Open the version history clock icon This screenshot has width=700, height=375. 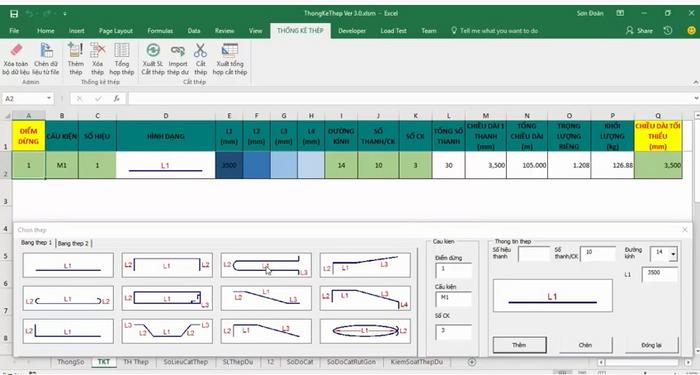tap(668, 31)
